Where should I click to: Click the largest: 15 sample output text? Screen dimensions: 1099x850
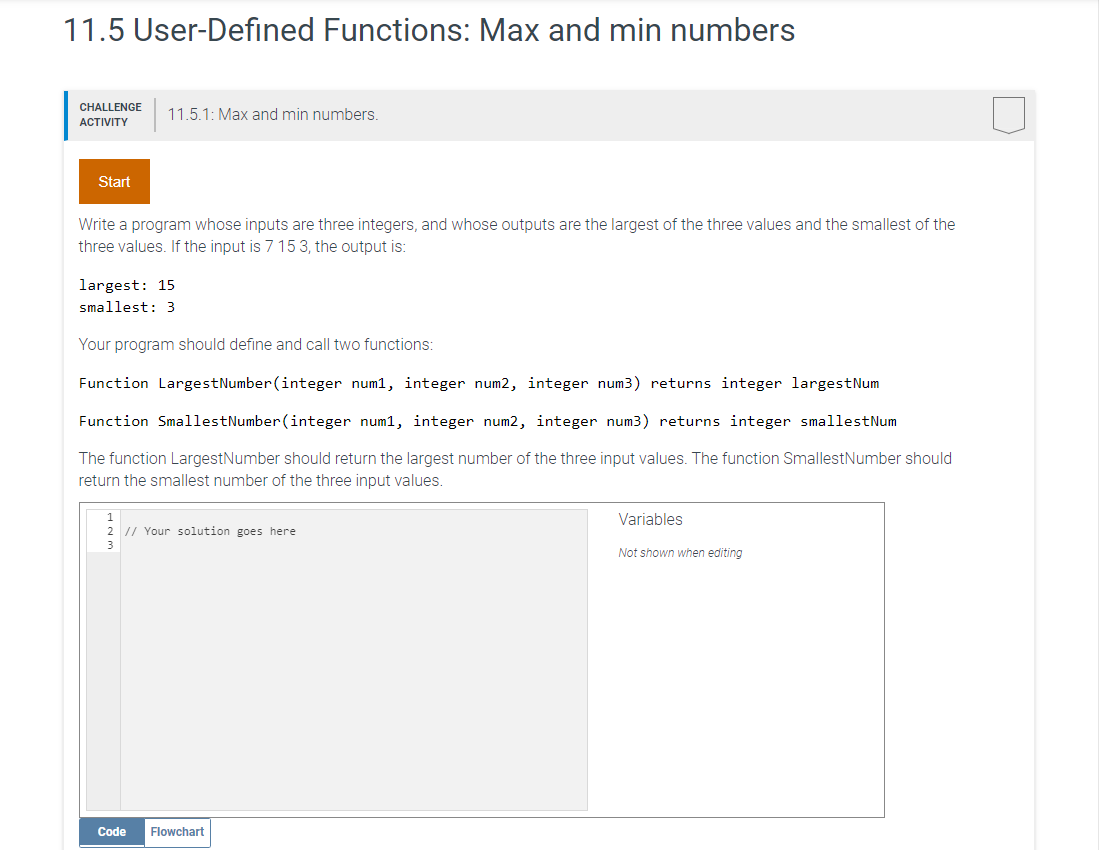[x=126, y=284]
